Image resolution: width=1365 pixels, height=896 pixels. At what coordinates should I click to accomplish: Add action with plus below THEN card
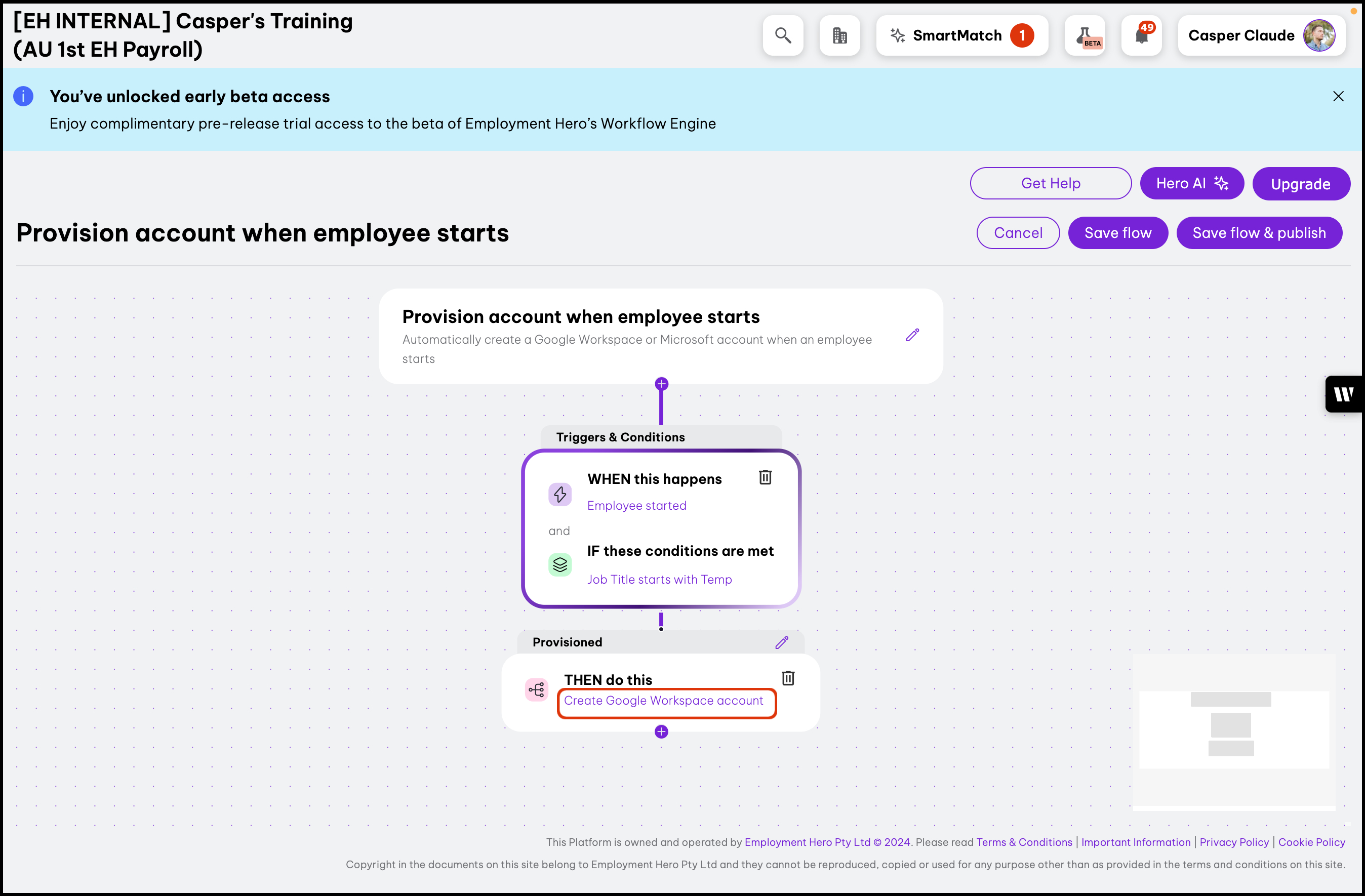pos(661,731)
